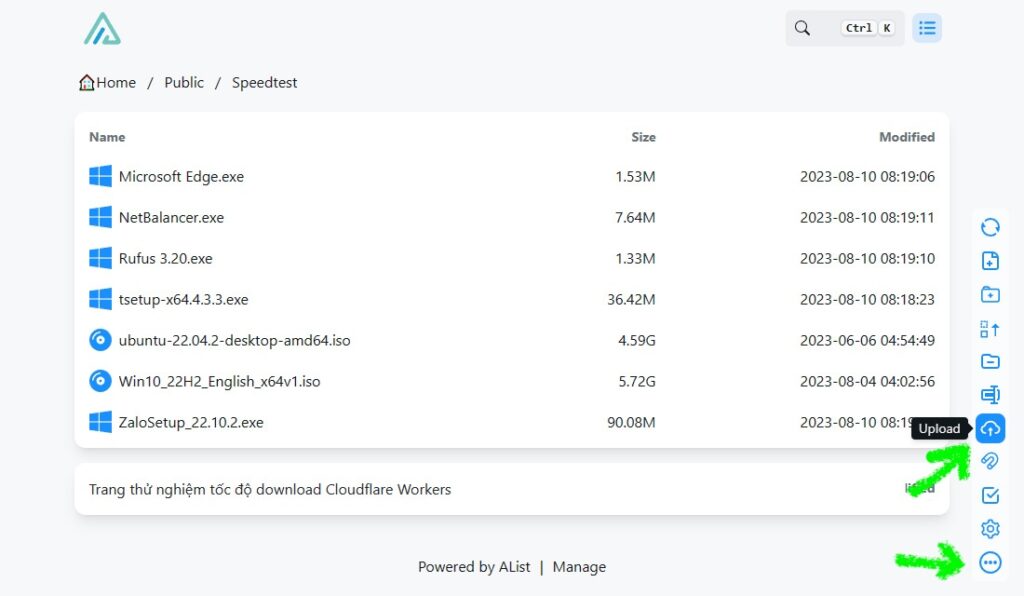The height and width of the screenshot is (596, 1024).
Task: Open offline download with the magnet icon
Action: 990,461
